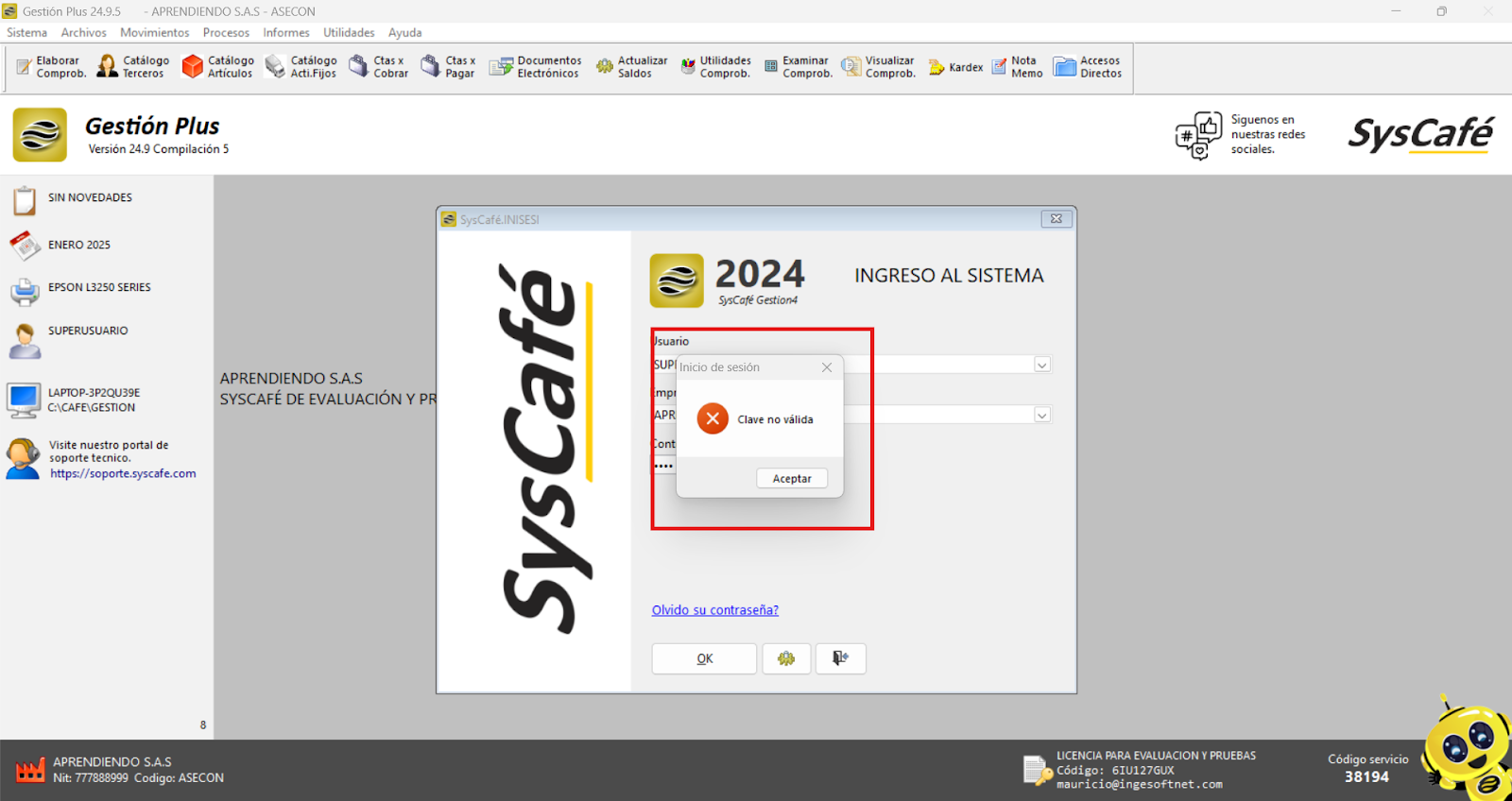This screenshot has width=1512, height=801.
Task: Click the social networks icon
Action: [x=1197, y=135]
